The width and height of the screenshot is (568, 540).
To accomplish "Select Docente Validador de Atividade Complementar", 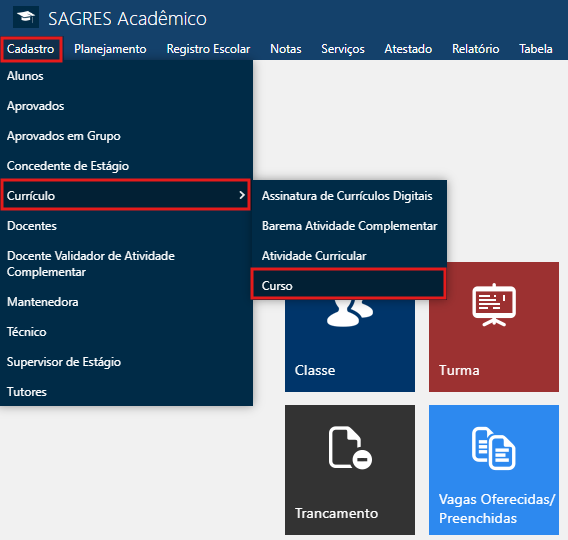I will point(126,264).
